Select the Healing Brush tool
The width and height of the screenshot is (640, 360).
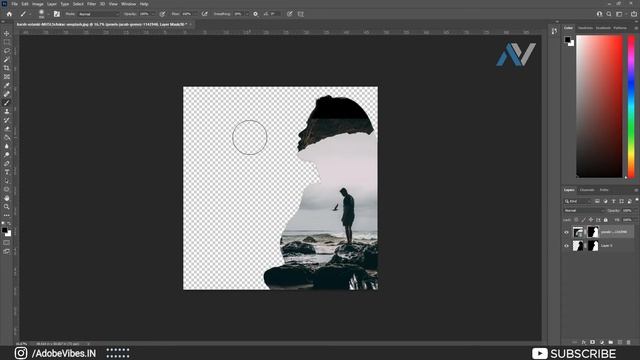pos(7,94)
